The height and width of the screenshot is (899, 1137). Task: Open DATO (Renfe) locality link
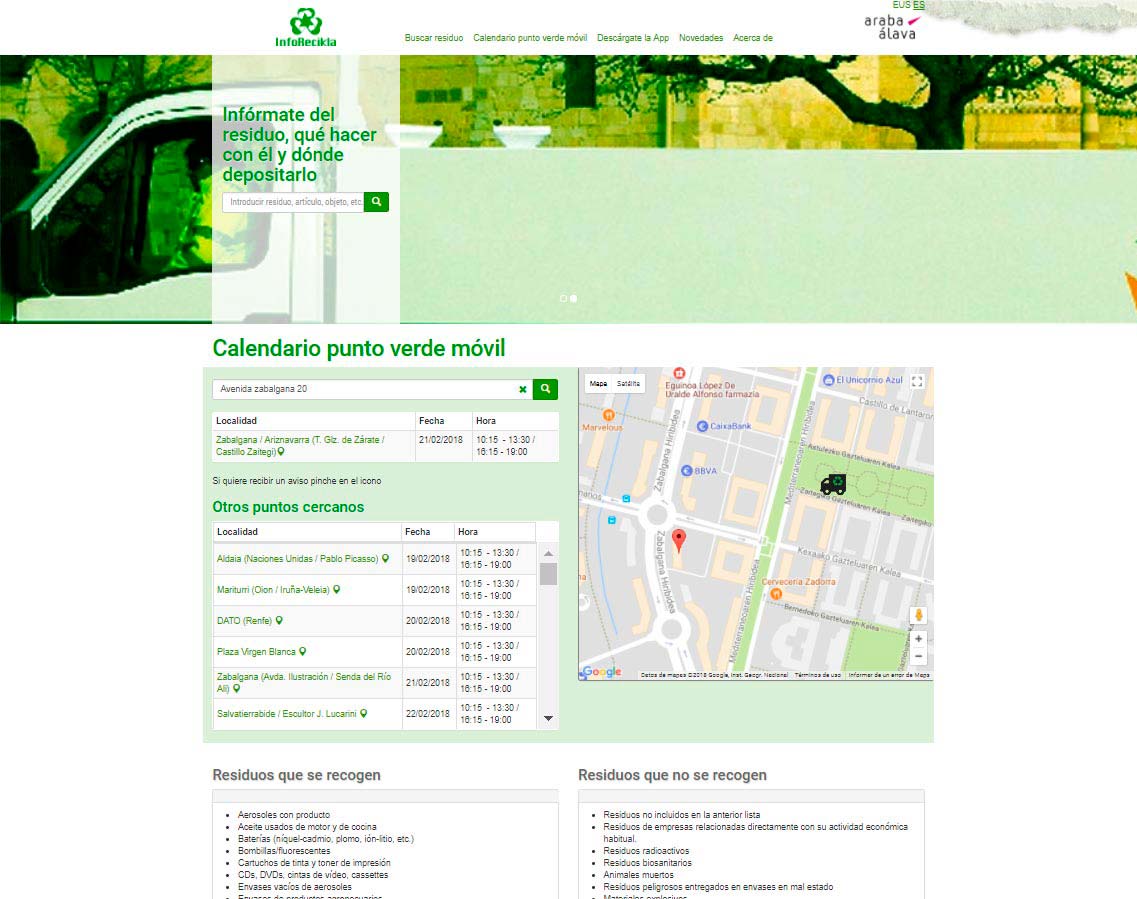pos(244,621)
